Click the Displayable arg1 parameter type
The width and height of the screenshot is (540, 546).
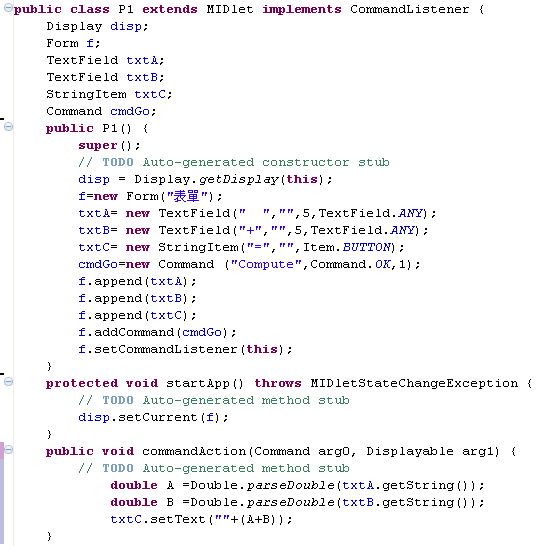click(x=410, y=452)
